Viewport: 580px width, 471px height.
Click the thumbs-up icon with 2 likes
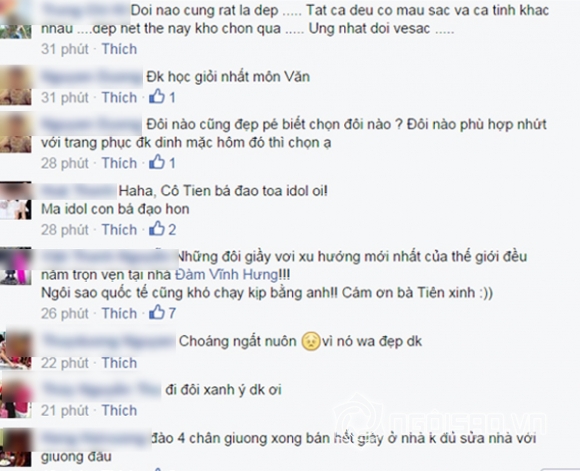coord(157,229)
